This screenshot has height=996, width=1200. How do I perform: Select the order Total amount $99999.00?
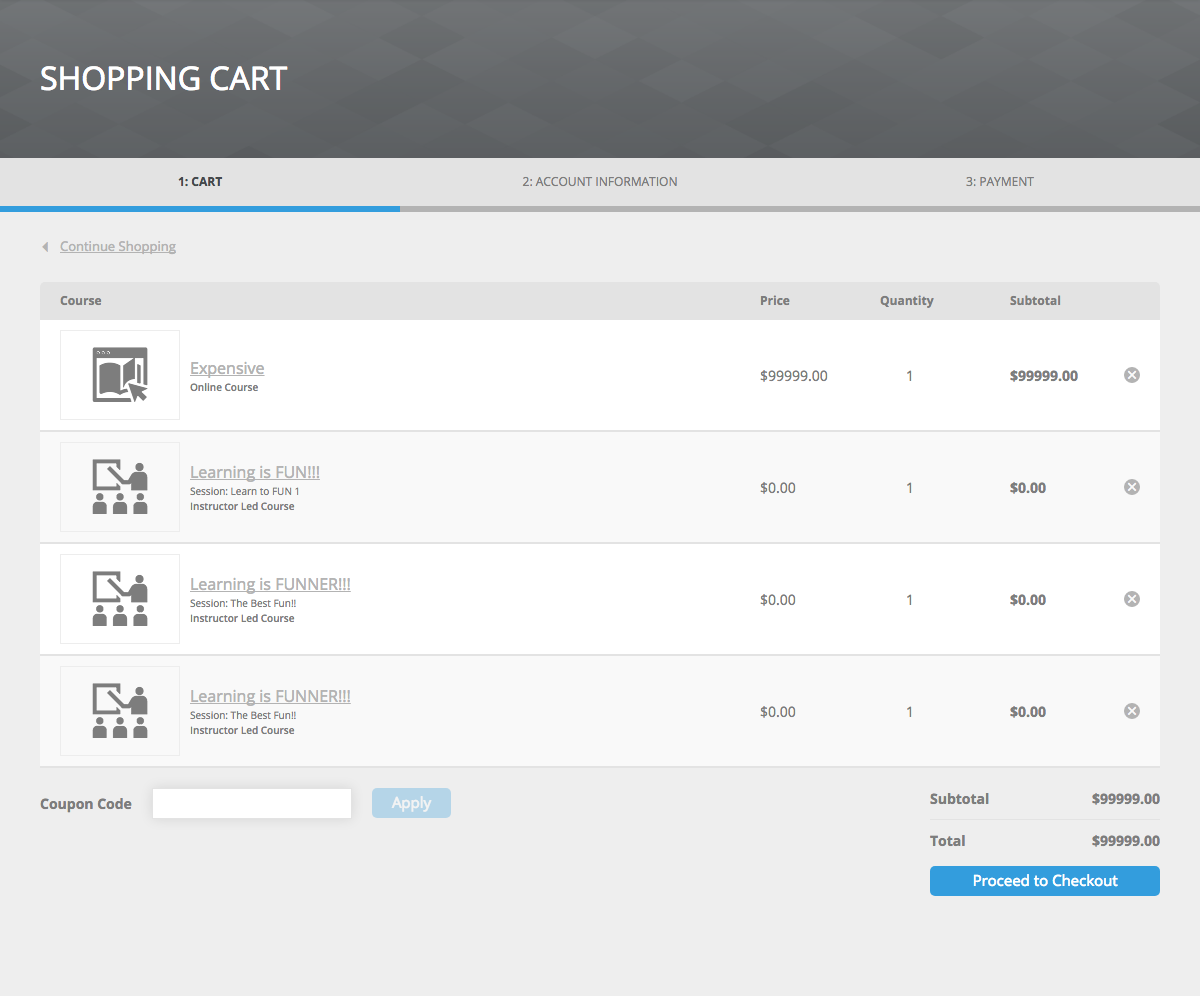pyautogui.click(x=1126, y=841)
